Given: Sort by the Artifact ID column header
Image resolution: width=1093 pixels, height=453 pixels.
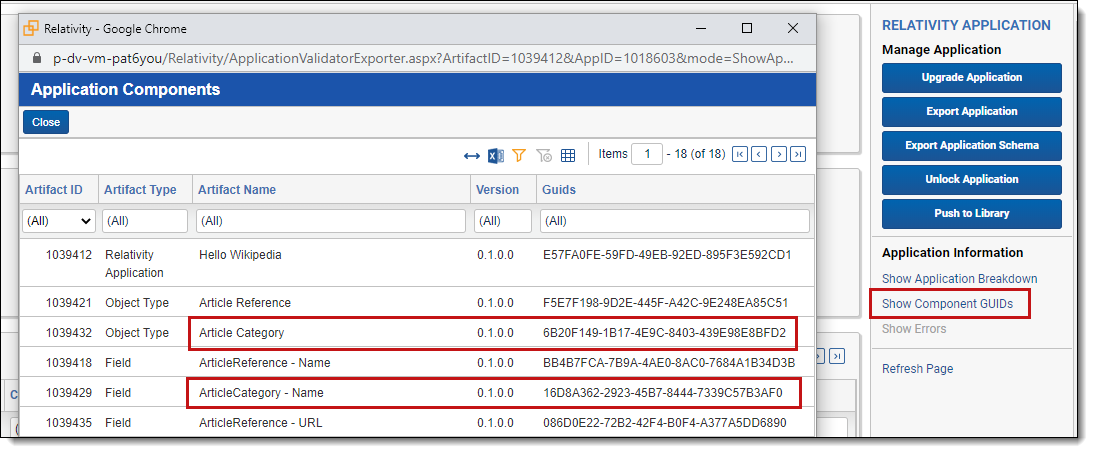Looking at the screenshot, I should [54, 190].
